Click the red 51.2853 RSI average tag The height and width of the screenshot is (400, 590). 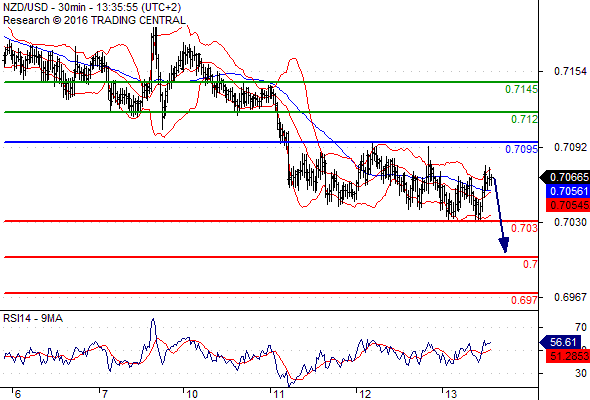pos(568,356)
